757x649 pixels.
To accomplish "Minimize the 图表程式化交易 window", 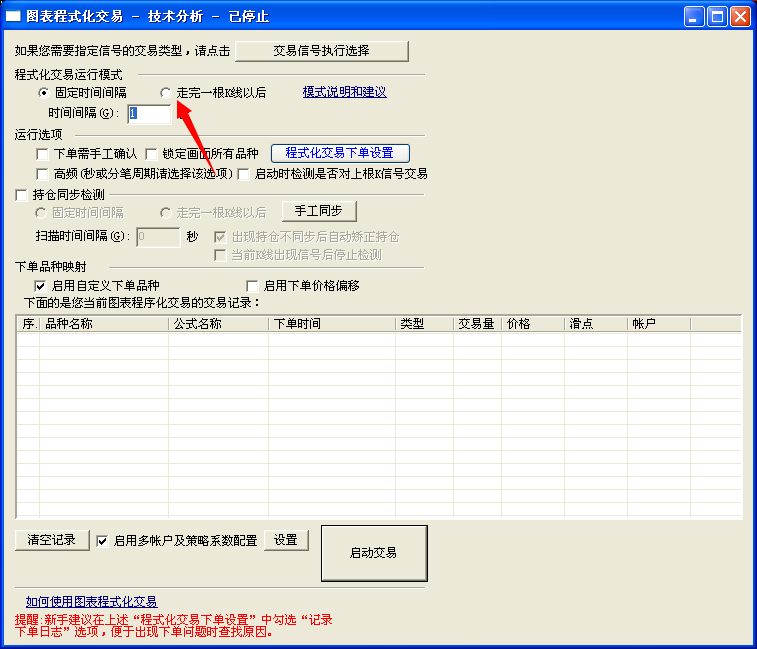I will point(694,16).
